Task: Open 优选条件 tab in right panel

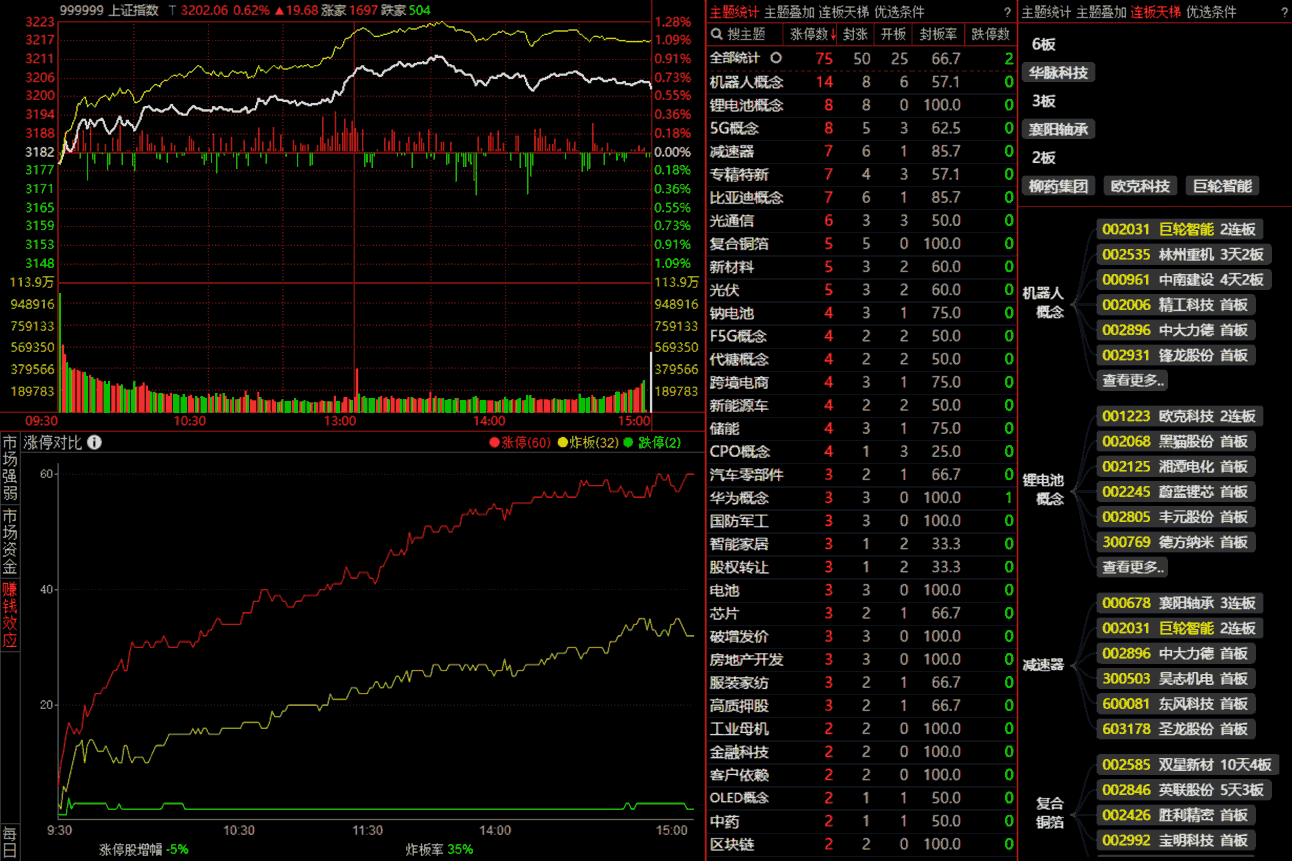Action: 1211,12
